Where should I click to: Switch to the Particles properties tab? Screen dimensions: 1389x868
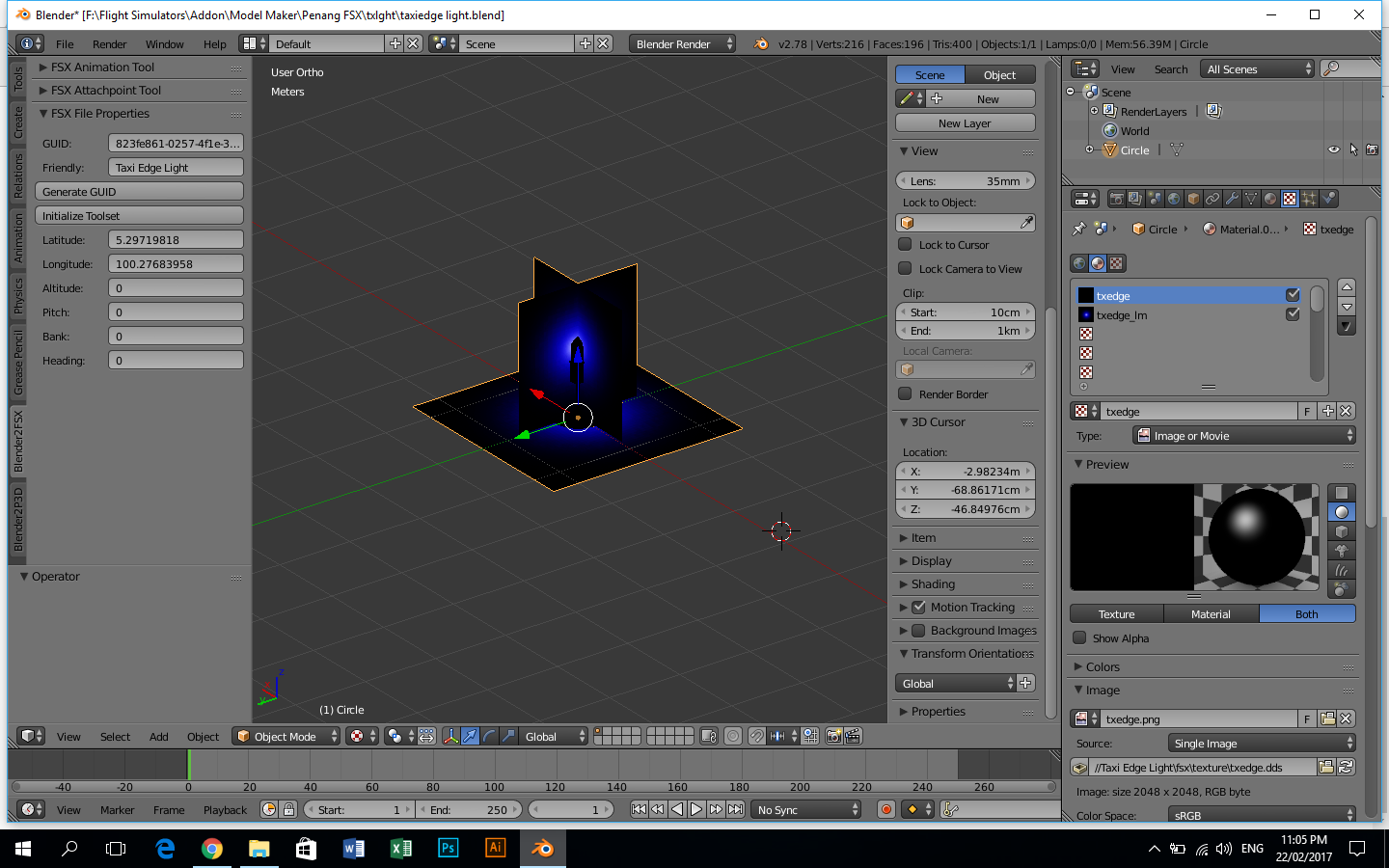[1309, 199]
